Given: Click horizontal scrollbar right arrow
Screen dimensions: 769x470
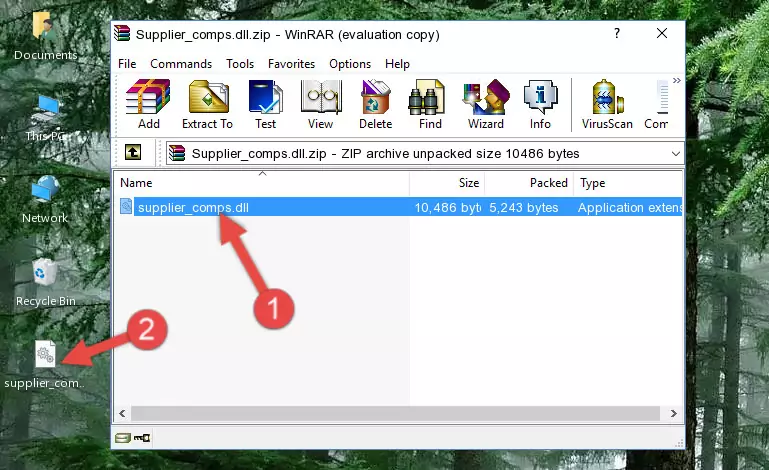Looking at the screenshot, I should (x=674, y=413).
